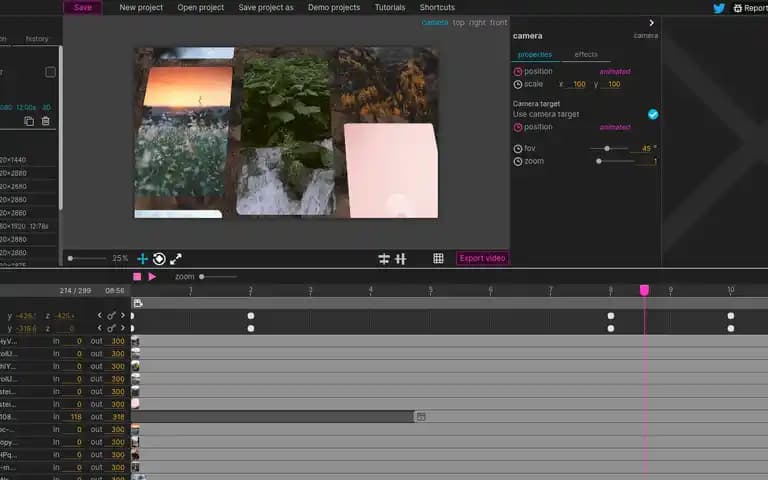The width and height of the screenshot is (768, 480).
Task: Go to next keyframe on second row
Action: [123, 328]
